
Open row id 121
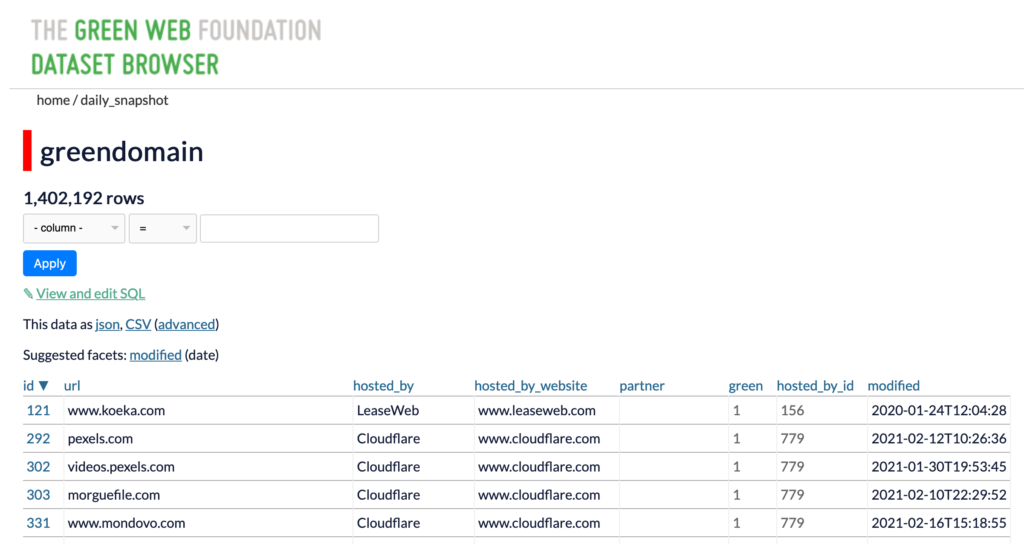[x=38, y=410]
